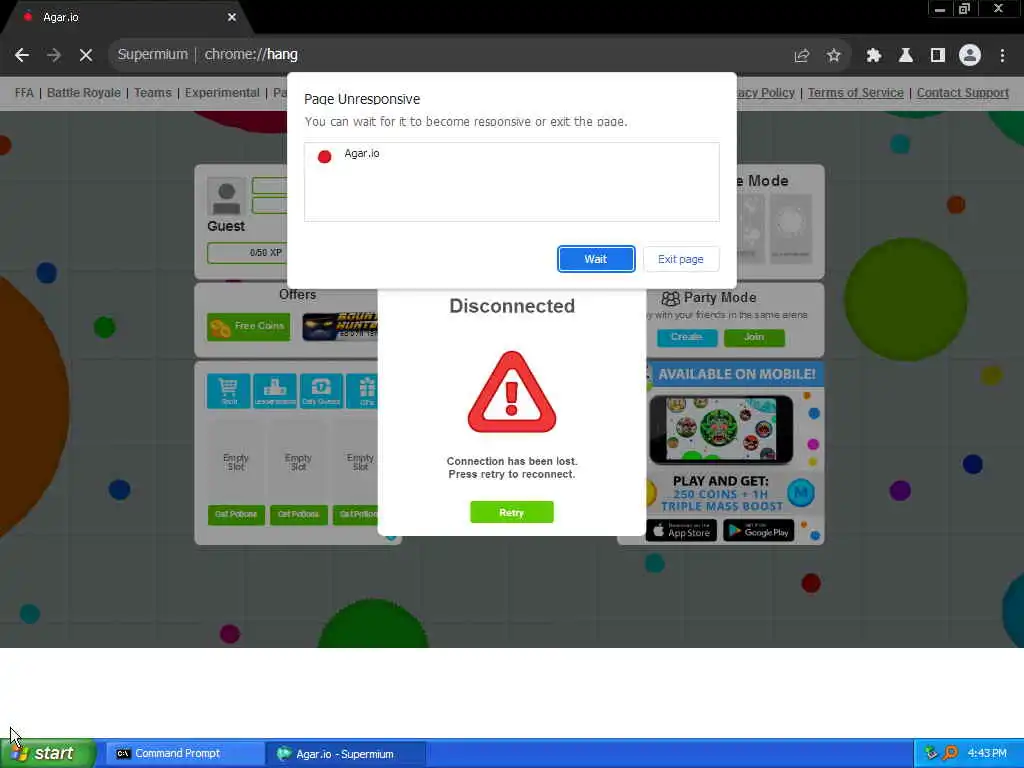Screen dimensions: 1024x768
Task: Click the Google Play download badge
Action: pos(759,530)
